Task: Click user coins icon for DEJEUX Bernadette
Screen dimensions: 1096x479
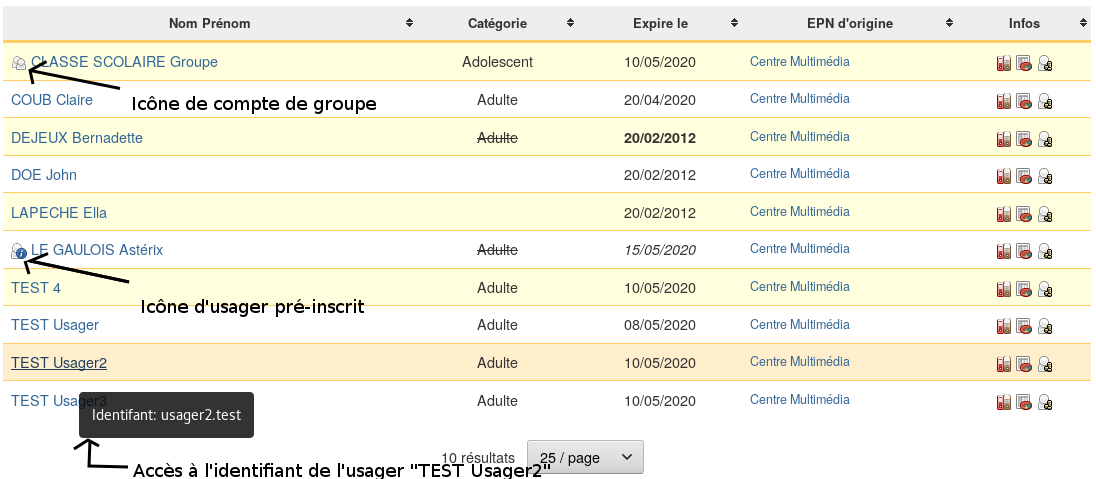Action: (1045, 139)
